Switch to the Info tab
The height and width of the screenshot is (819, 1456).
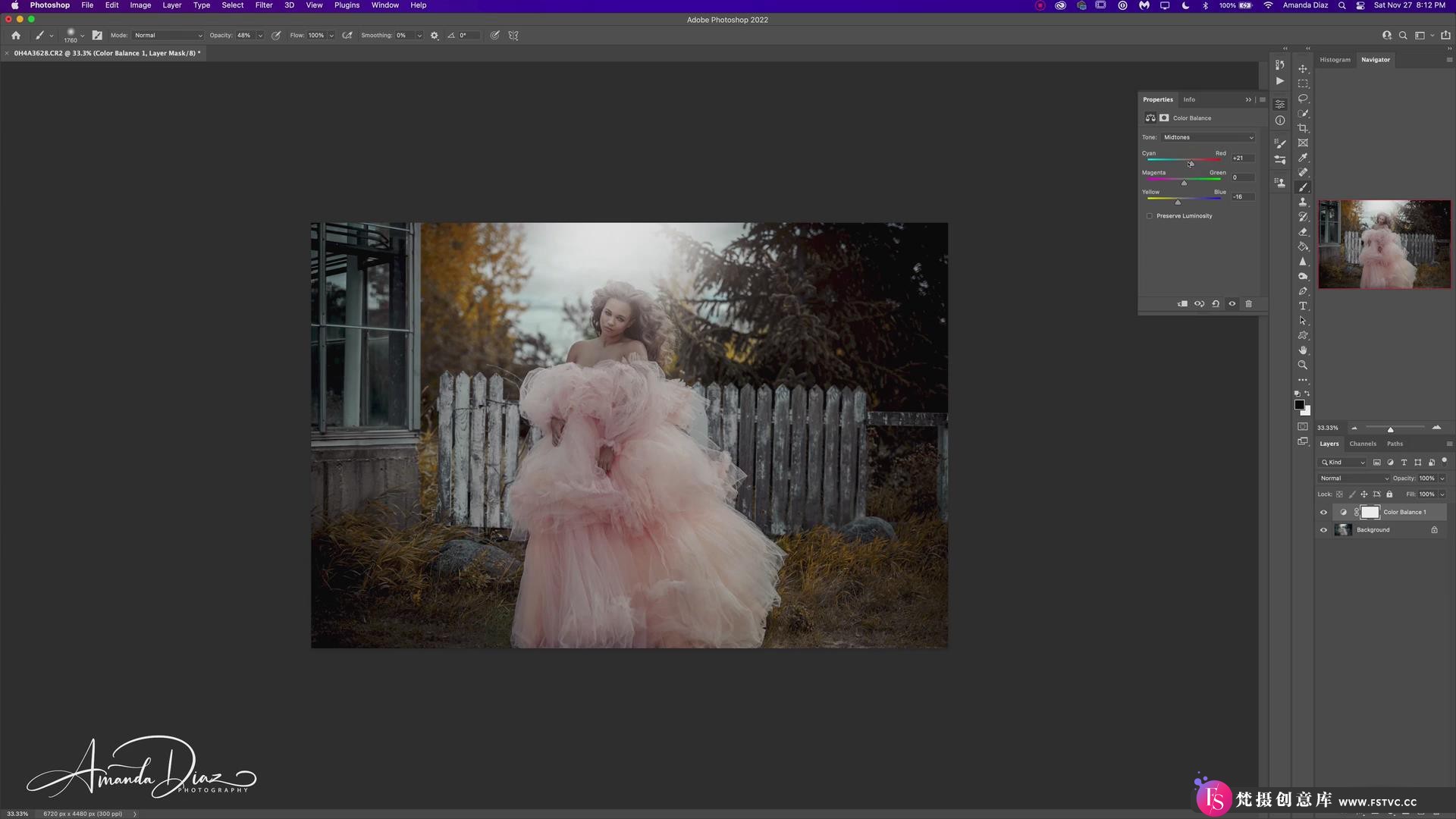(x=1189, y=99)
